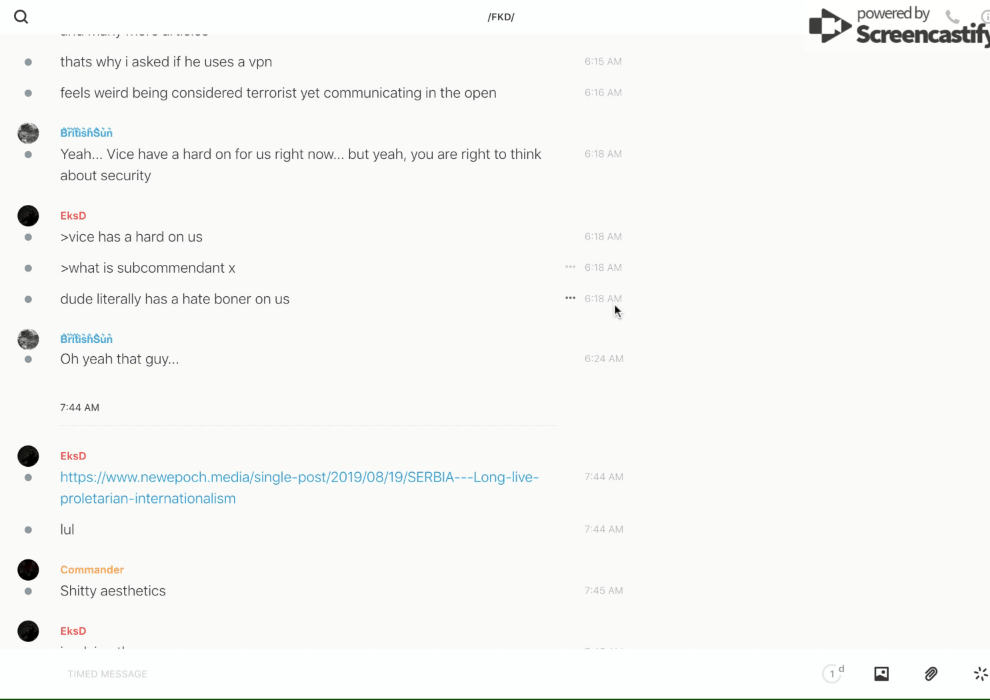
Task: Click the EksD username above the link
Action: click(73, 456)
